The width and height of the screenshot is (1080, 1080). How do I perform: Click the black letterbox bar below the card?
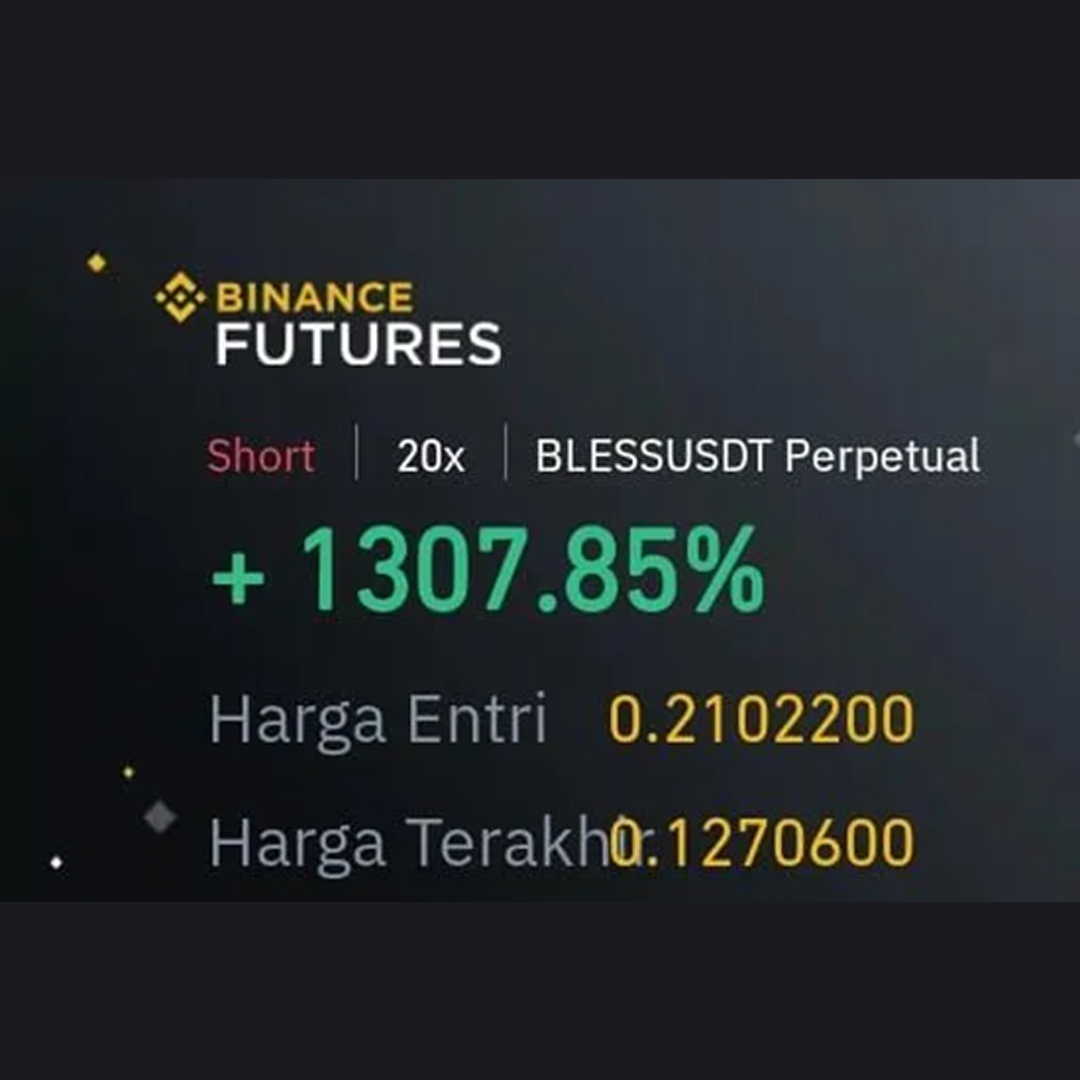pos(540,990)
